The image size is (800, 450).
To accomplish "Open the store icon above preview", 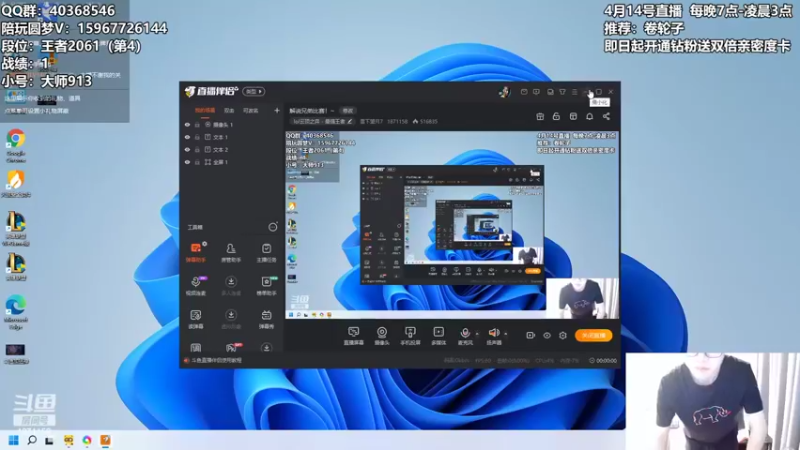I will pos(573,116).
